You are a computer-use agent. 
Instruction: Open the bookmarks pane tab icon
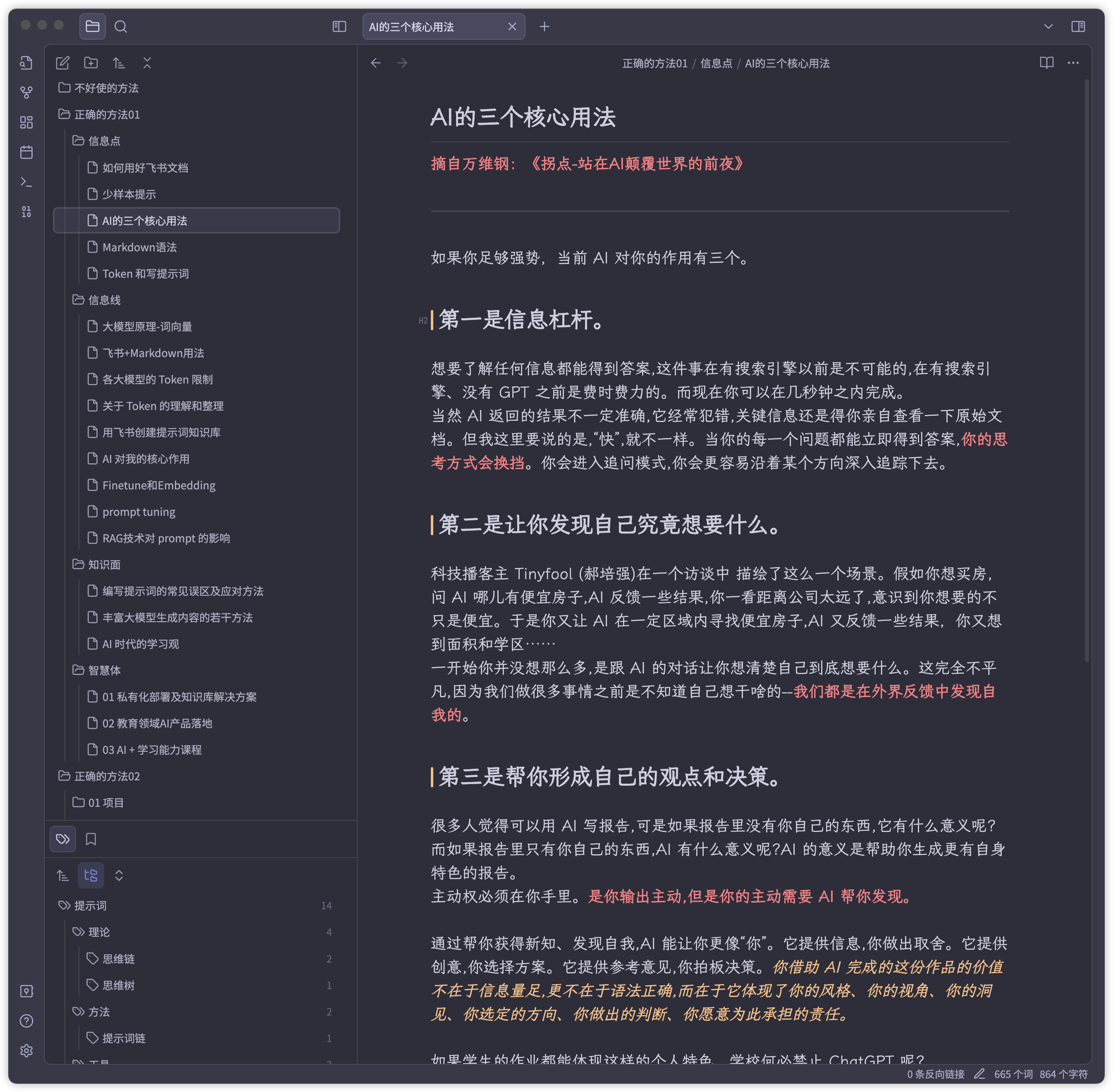point(91,839)
